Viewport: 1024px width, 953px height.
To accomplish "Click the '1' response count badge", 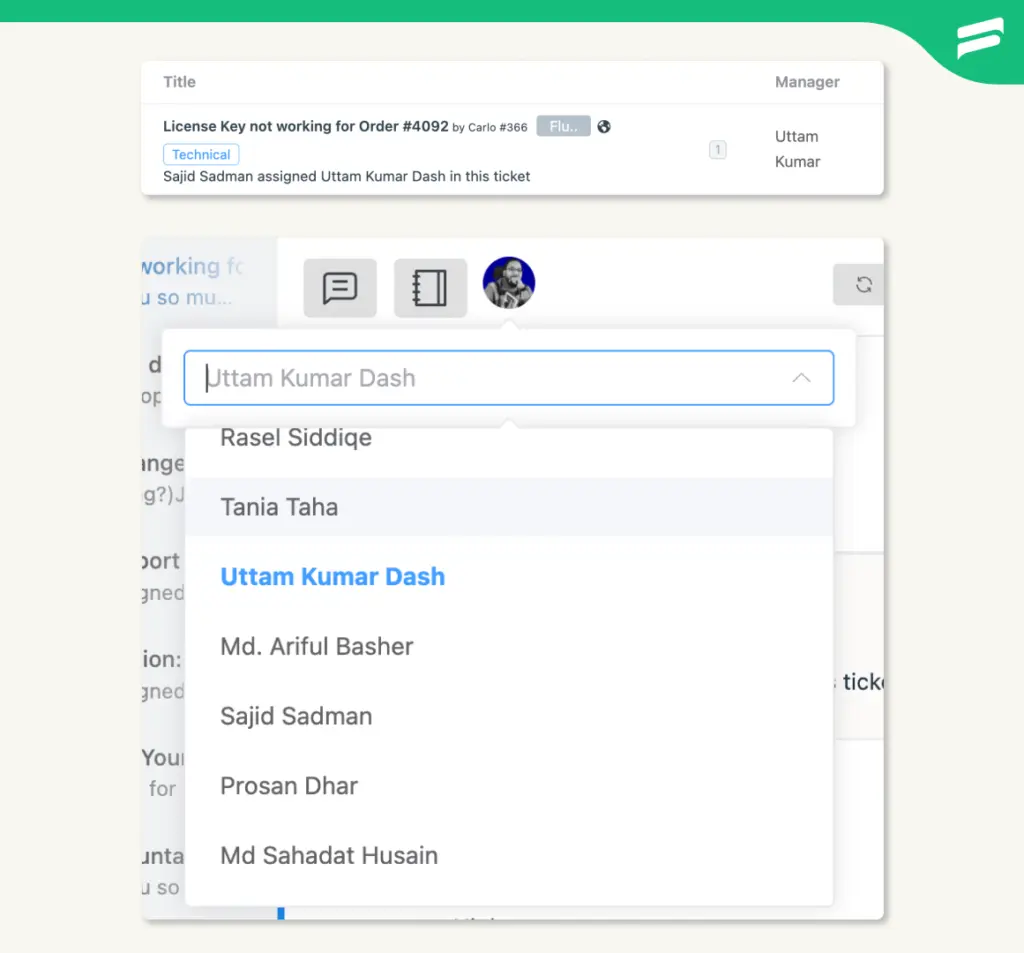I will [718, 149].
